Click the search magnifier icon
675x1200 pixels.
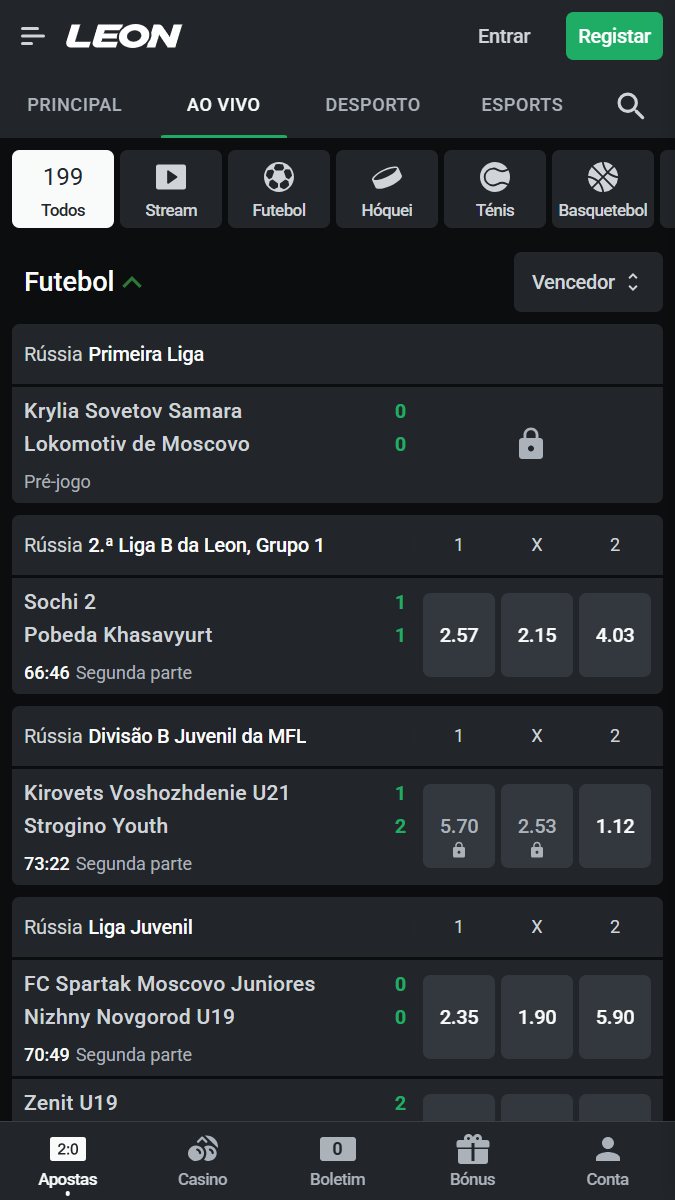coord(630,105)
